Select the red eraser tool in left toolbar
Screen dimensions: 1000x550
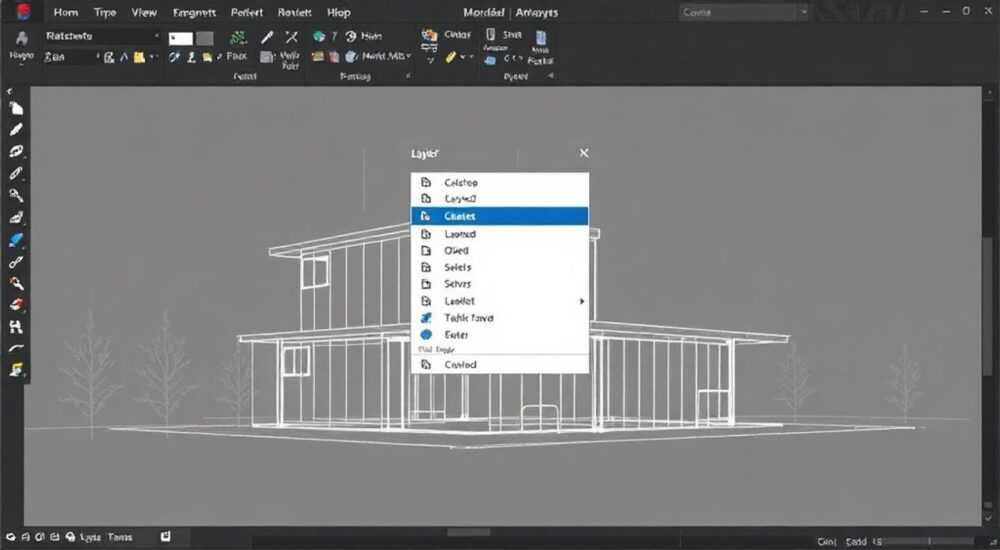tap(16, 304)
